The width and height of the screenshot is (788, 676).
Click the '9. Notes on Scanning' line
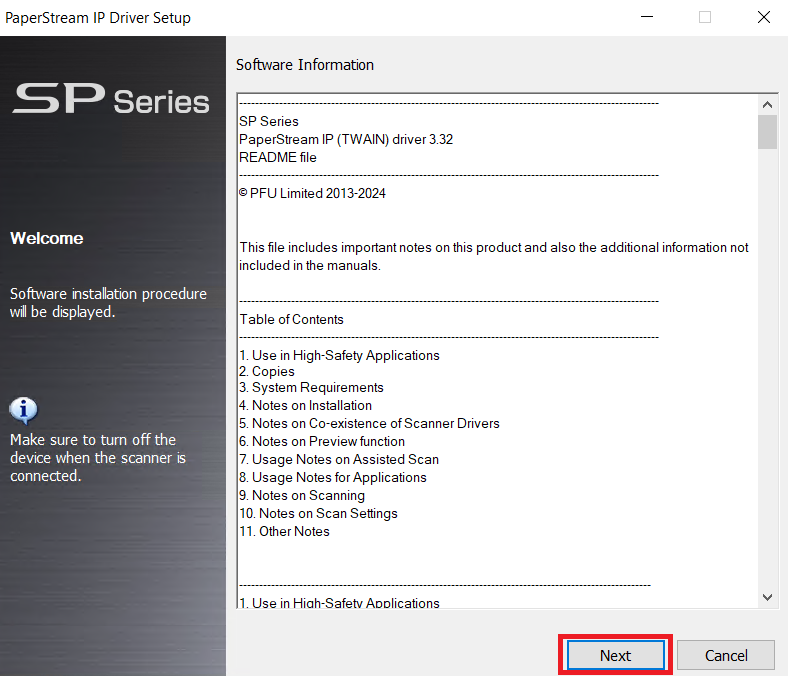(x=302, y=496)
